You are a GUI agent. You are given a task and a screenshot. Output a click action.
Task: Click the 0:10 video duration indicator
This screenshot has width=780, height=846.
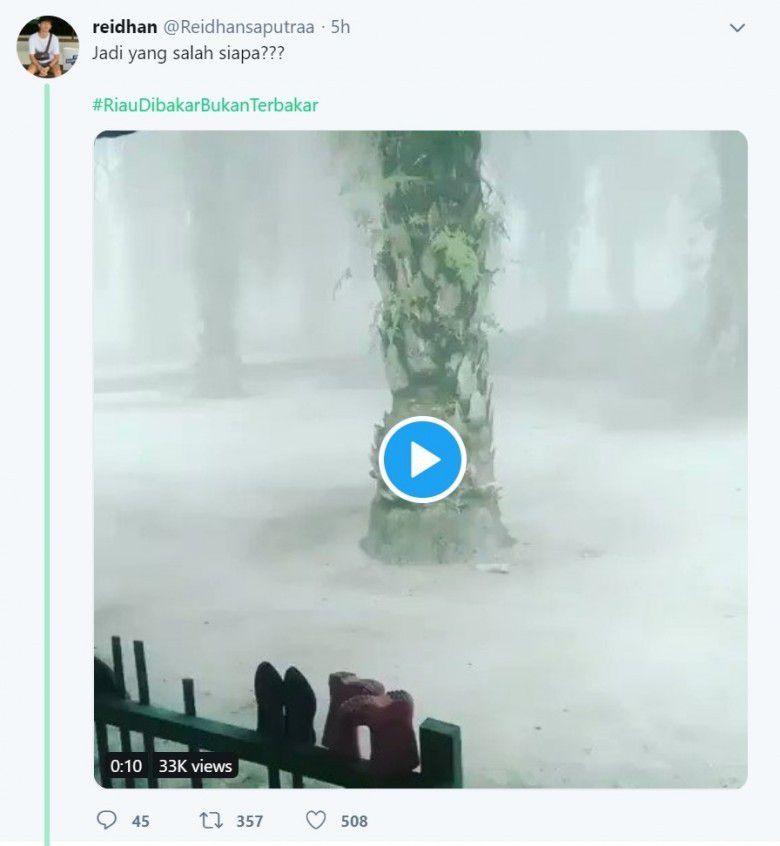[124, 768]
